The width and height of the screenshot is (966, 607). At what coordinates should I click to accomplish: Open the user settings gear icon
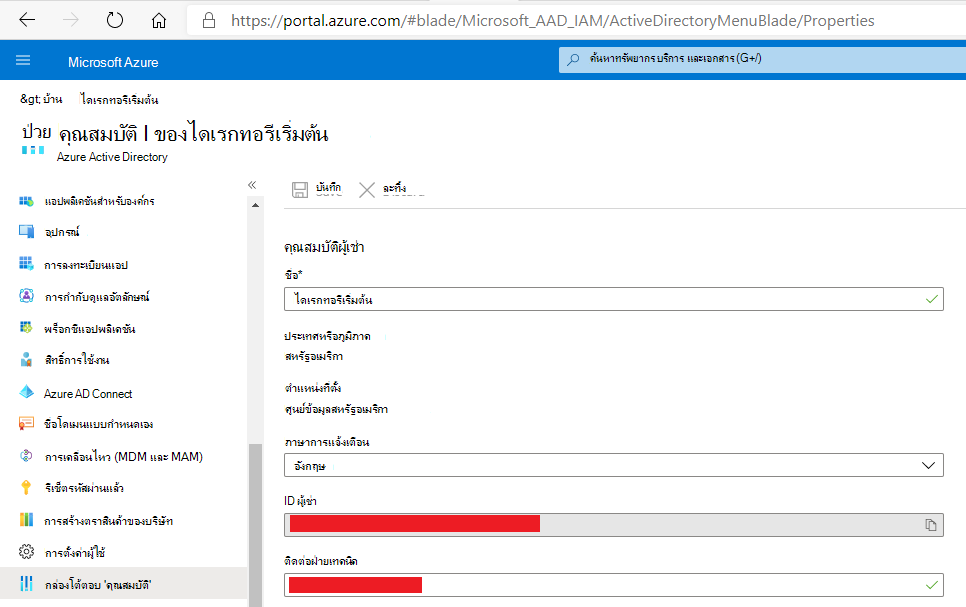click(26, 552)
